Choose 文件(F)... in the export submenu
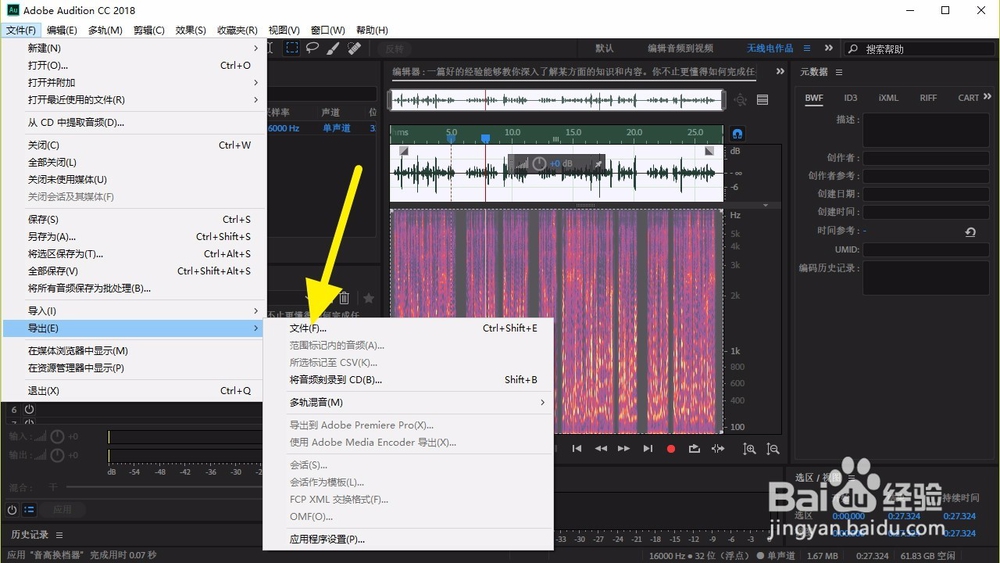The width and height of the screenshot is (1000, 563). 408,328
